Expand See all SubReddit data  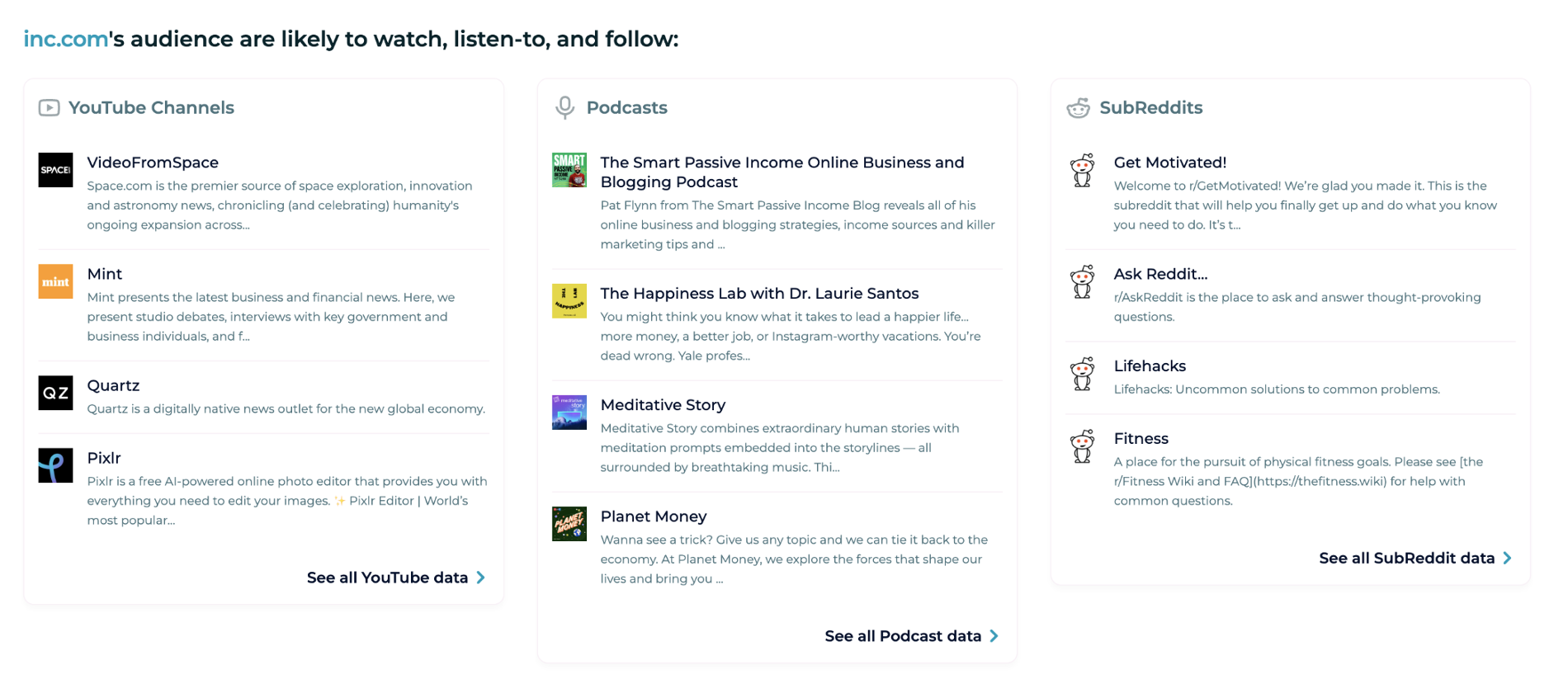tap(1415, 559)
